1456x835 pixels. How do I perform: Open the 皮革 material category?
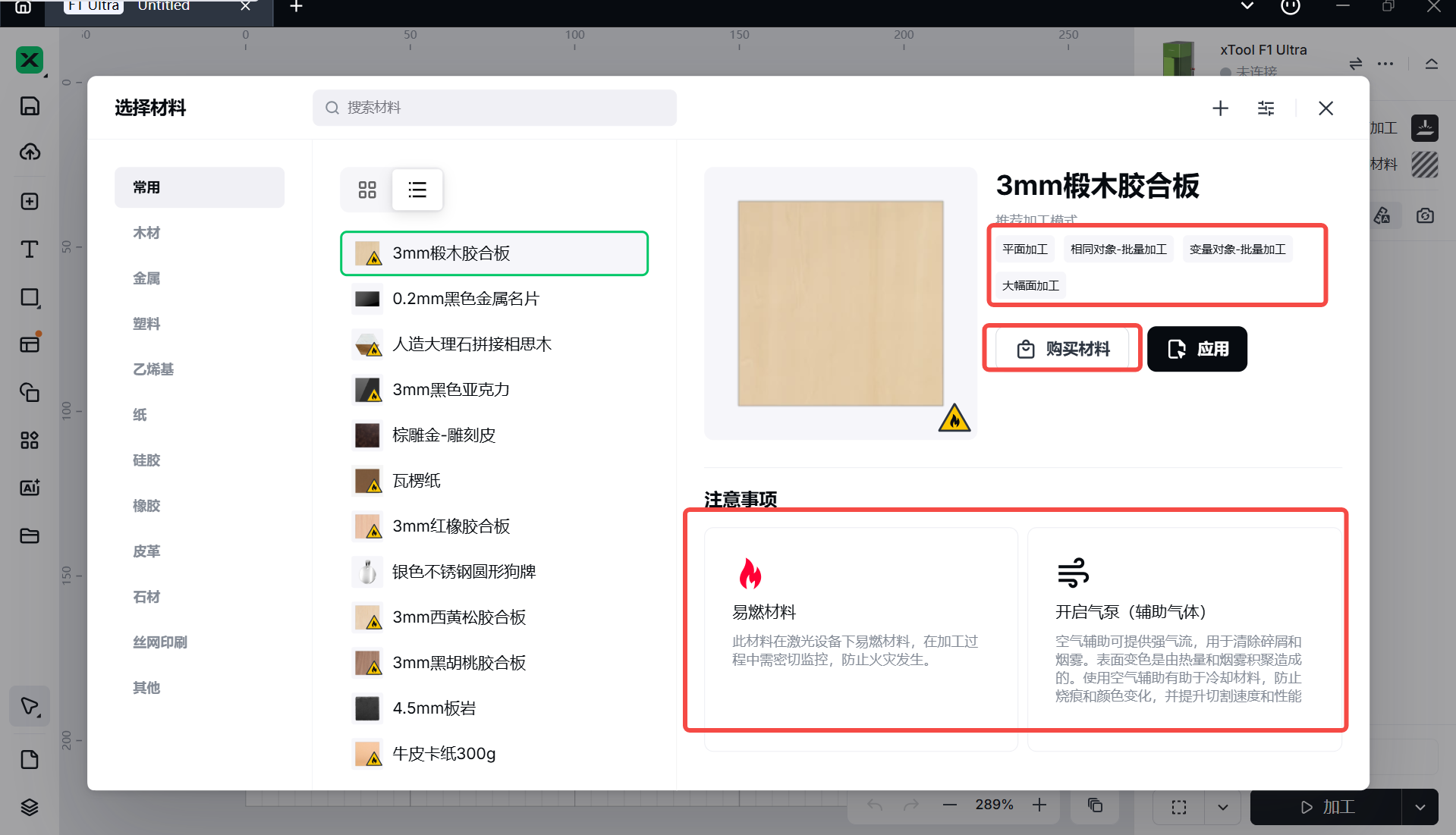(x=146, y=551)
